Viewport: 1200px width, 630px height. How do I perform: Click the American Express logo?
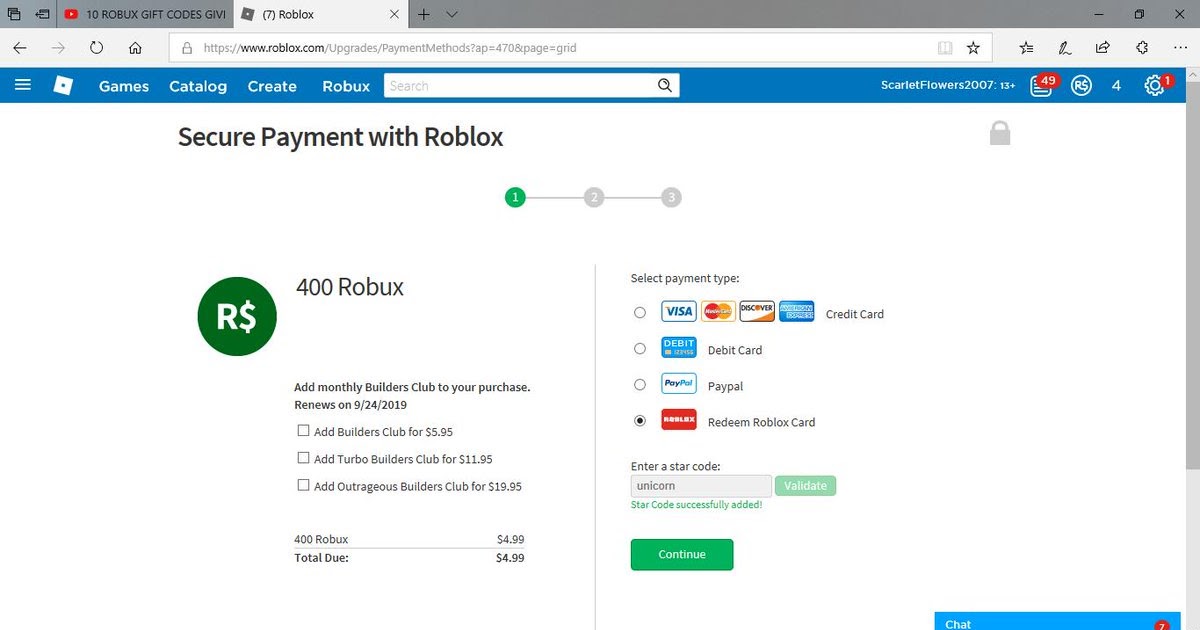[x=797, y=311]
